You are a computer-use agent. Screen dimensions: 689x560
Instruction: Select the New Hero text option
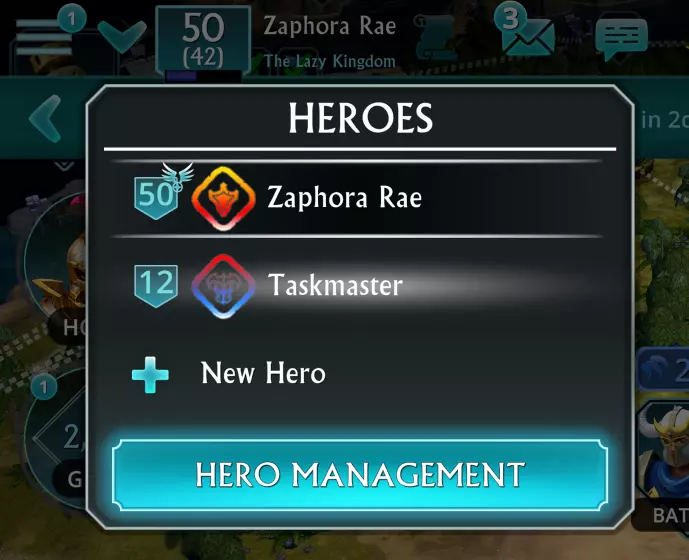pos(263,373)
